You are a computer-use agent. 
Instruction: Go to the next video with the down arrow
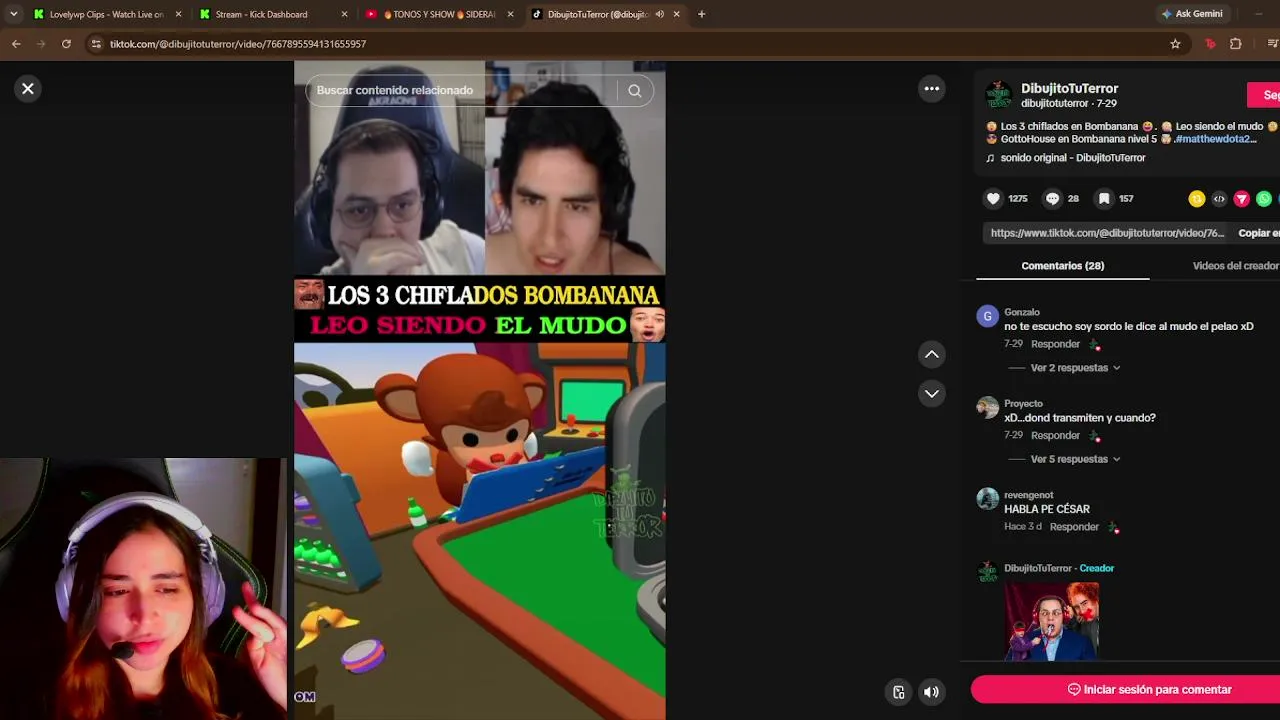pos(932,394)
